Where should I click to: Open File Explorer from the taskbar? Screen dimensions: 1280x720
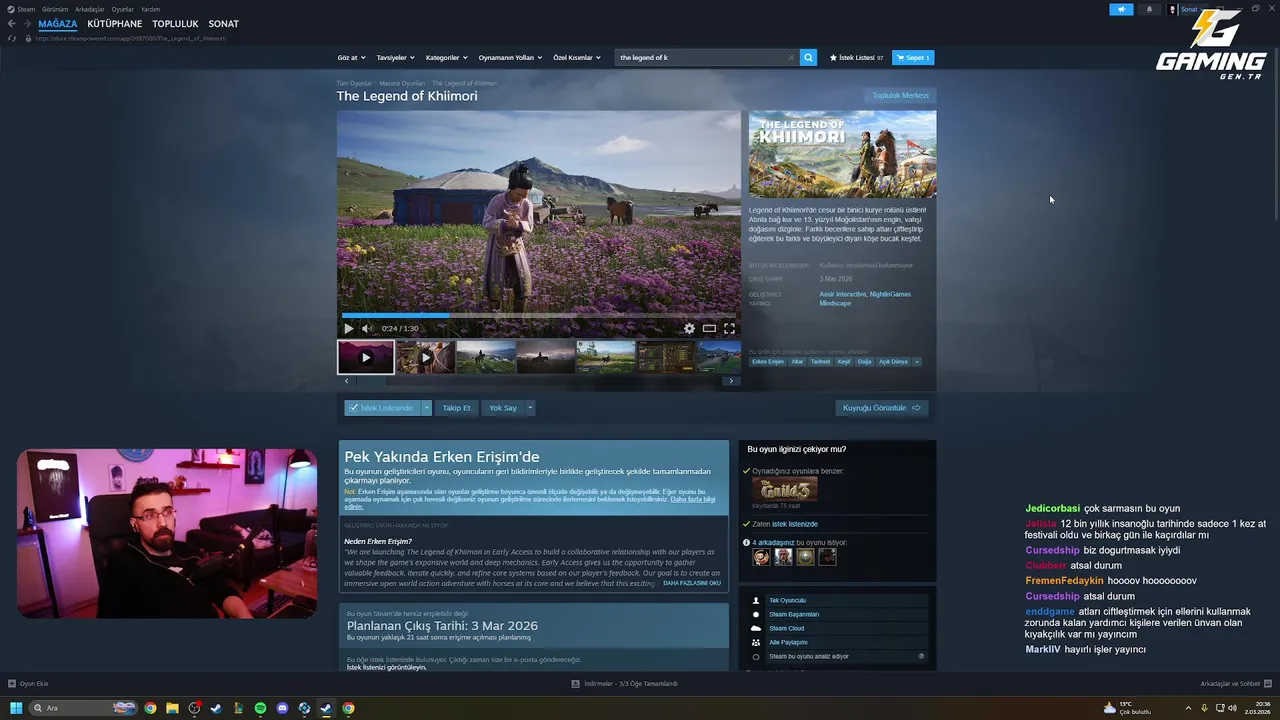pos(172,708)
